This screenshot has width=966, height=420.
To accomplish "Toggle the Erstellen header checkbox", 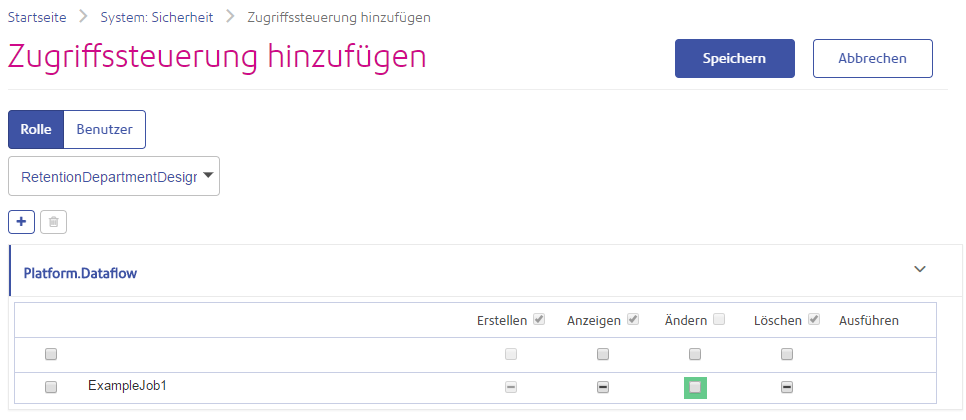I will click(x=540, y=320).
